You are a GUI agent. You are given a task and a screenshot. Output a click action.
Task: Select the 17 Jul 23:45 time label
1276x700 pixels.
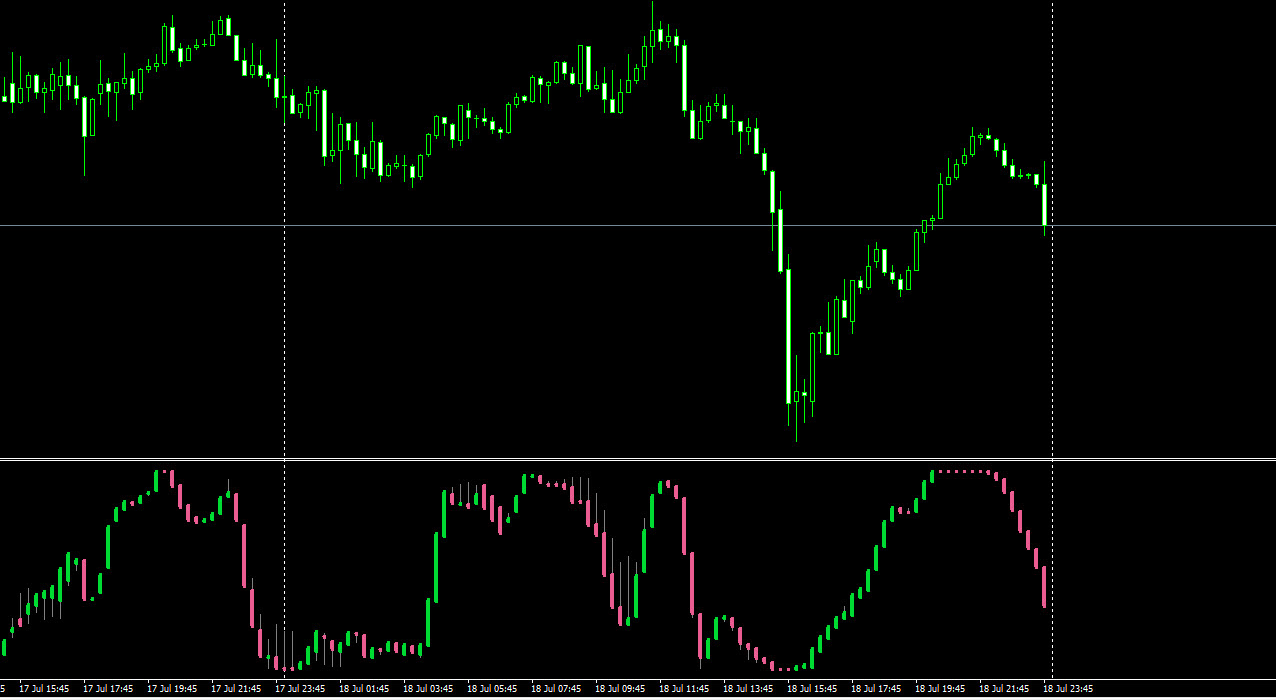click(300, 689)
